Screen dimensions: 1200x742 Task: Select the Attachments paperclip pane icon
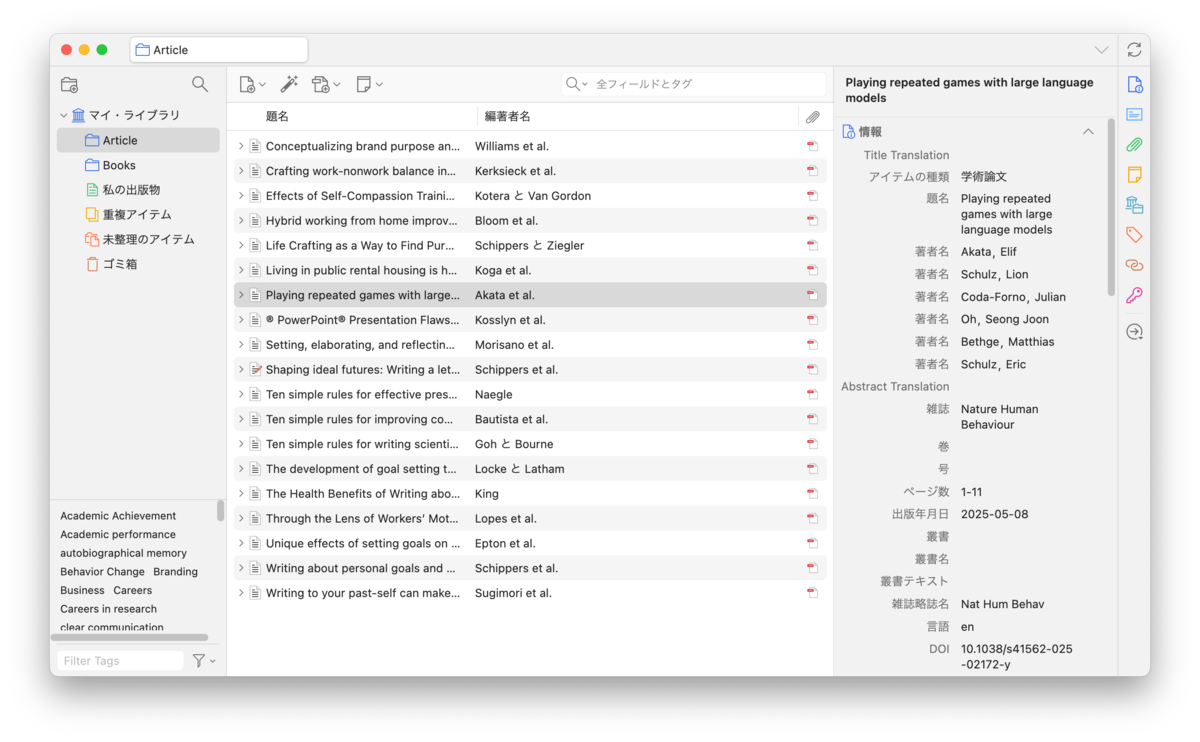point(1134,145)
